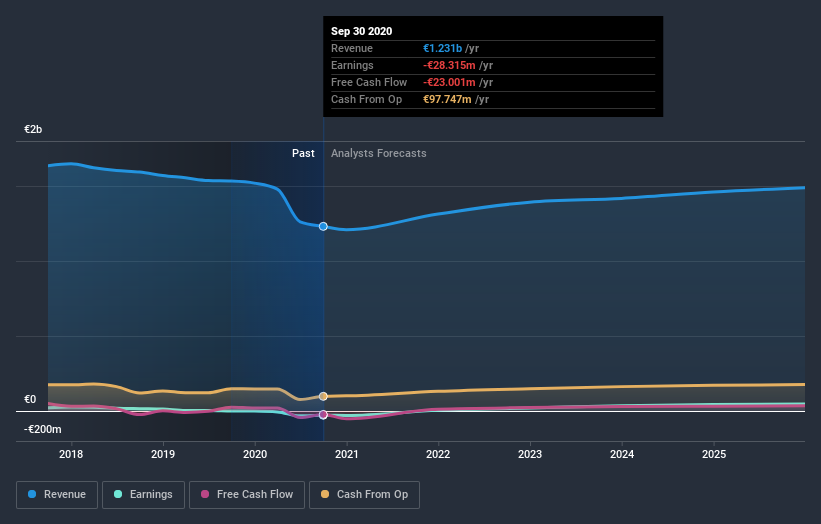The width and height of the screenshot is (821, 524).
Task: Click the Past region label
Action: (303, 153)
